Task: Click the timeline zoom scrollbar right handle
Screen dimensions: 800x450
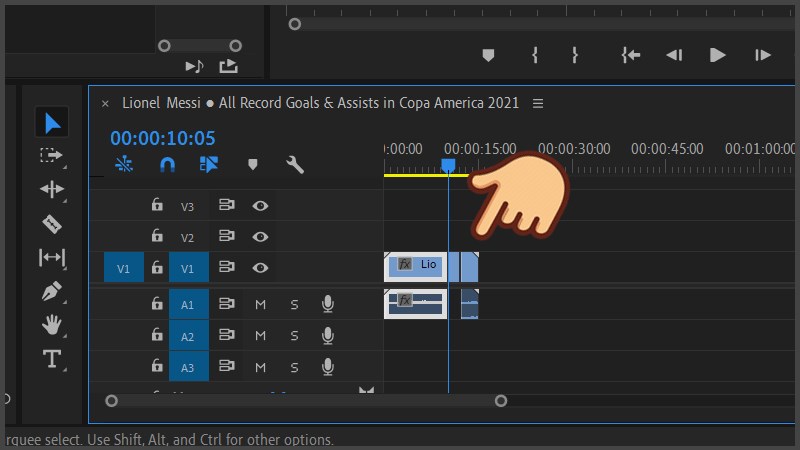Action: 501,401
